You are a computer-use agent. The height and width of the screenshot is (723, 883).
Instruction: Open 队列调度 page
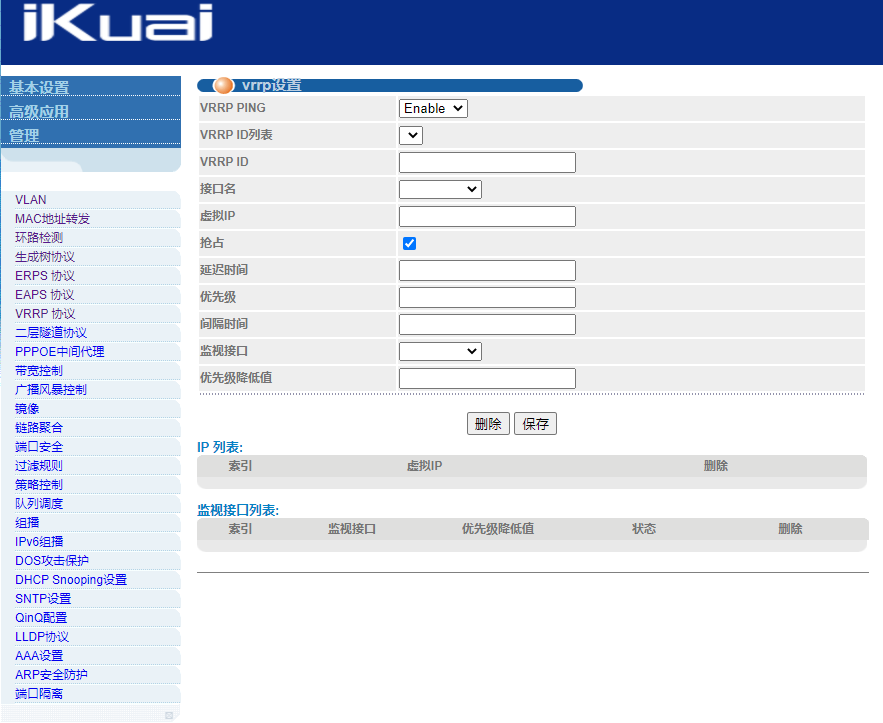tap(39, 504)
